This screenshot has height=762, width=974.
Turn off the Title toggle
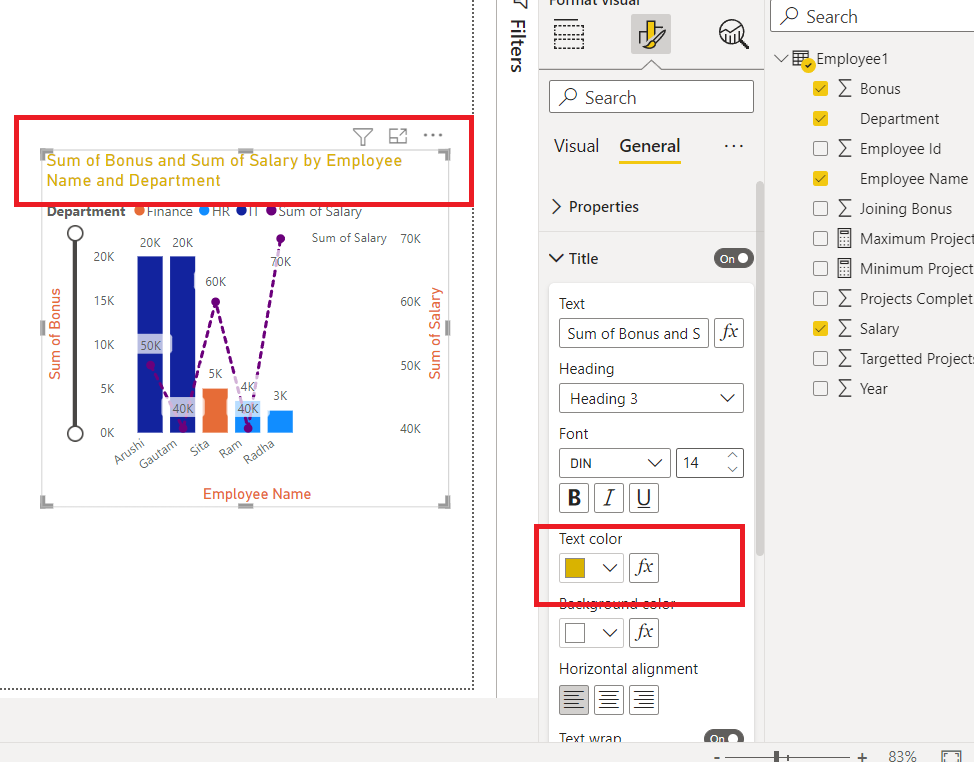tap(734, 258)
